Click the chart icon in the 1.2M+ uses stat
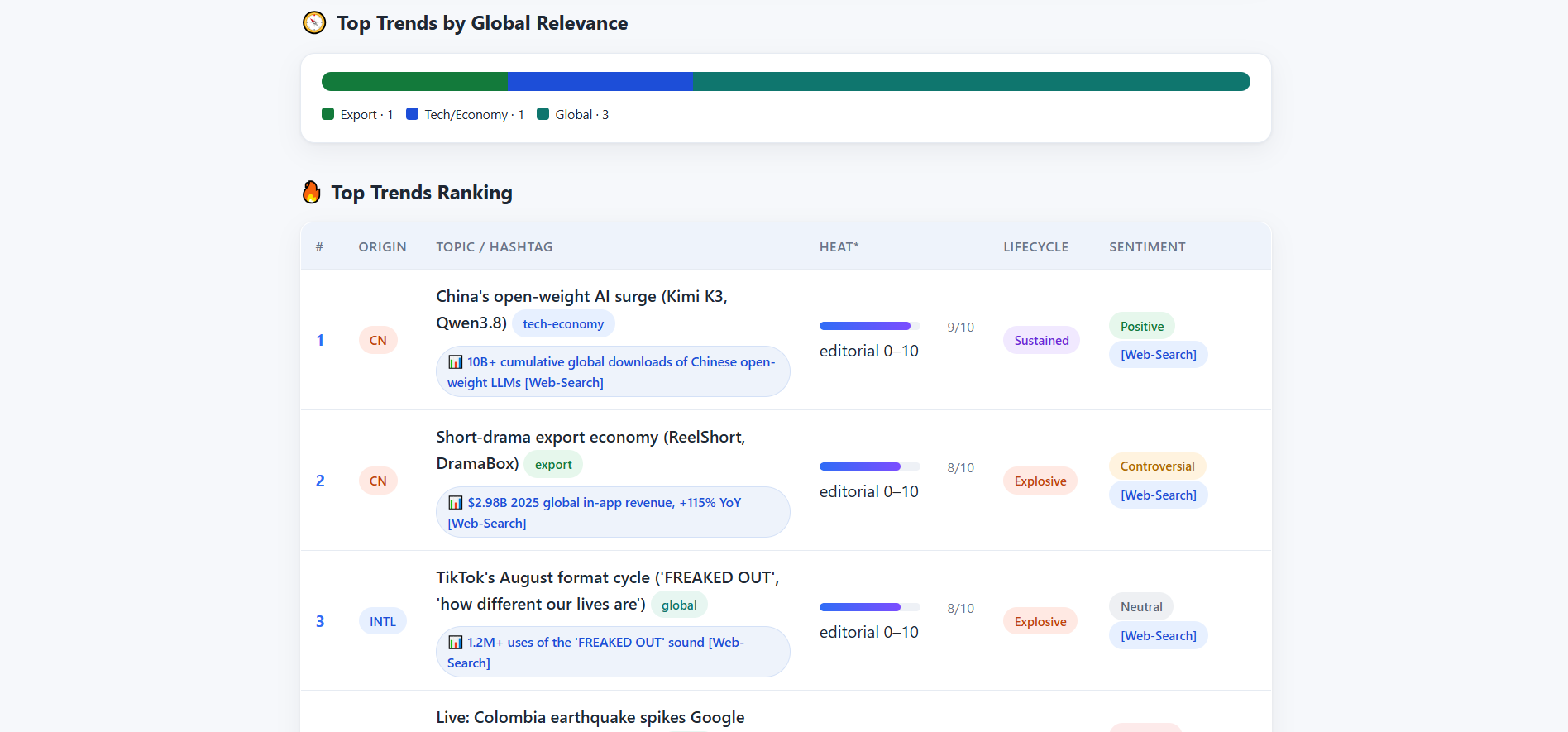The height and width of the screenshot is (732, 1568). click(x=456, y=642)
